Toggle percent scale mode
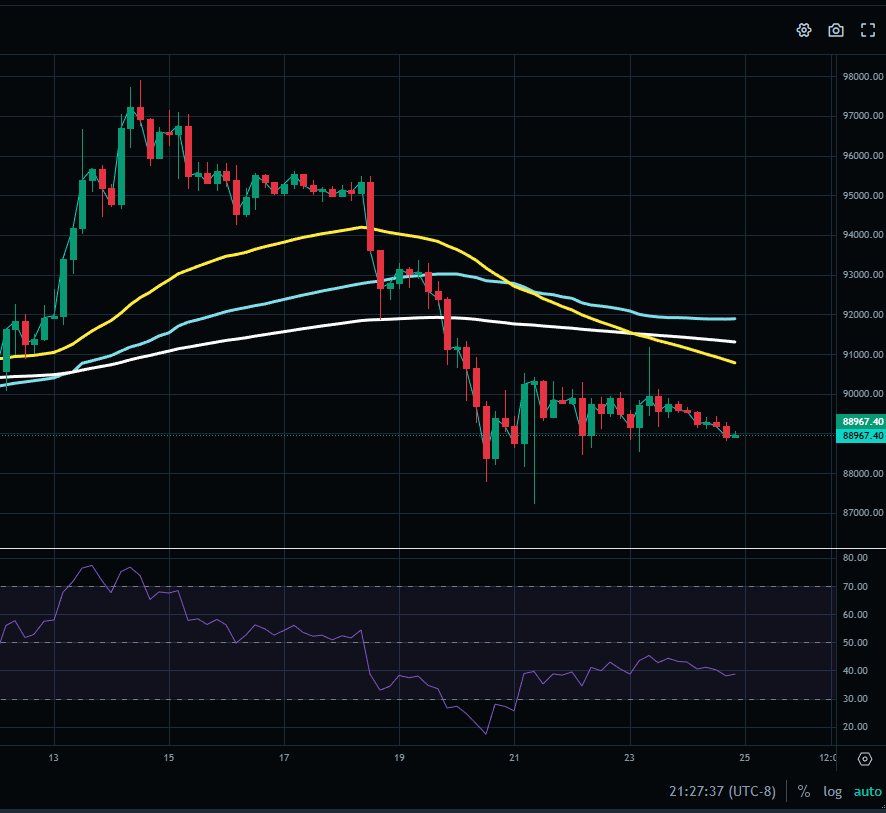The height and width of the screenshot is (813, 886). pos(804,792)
